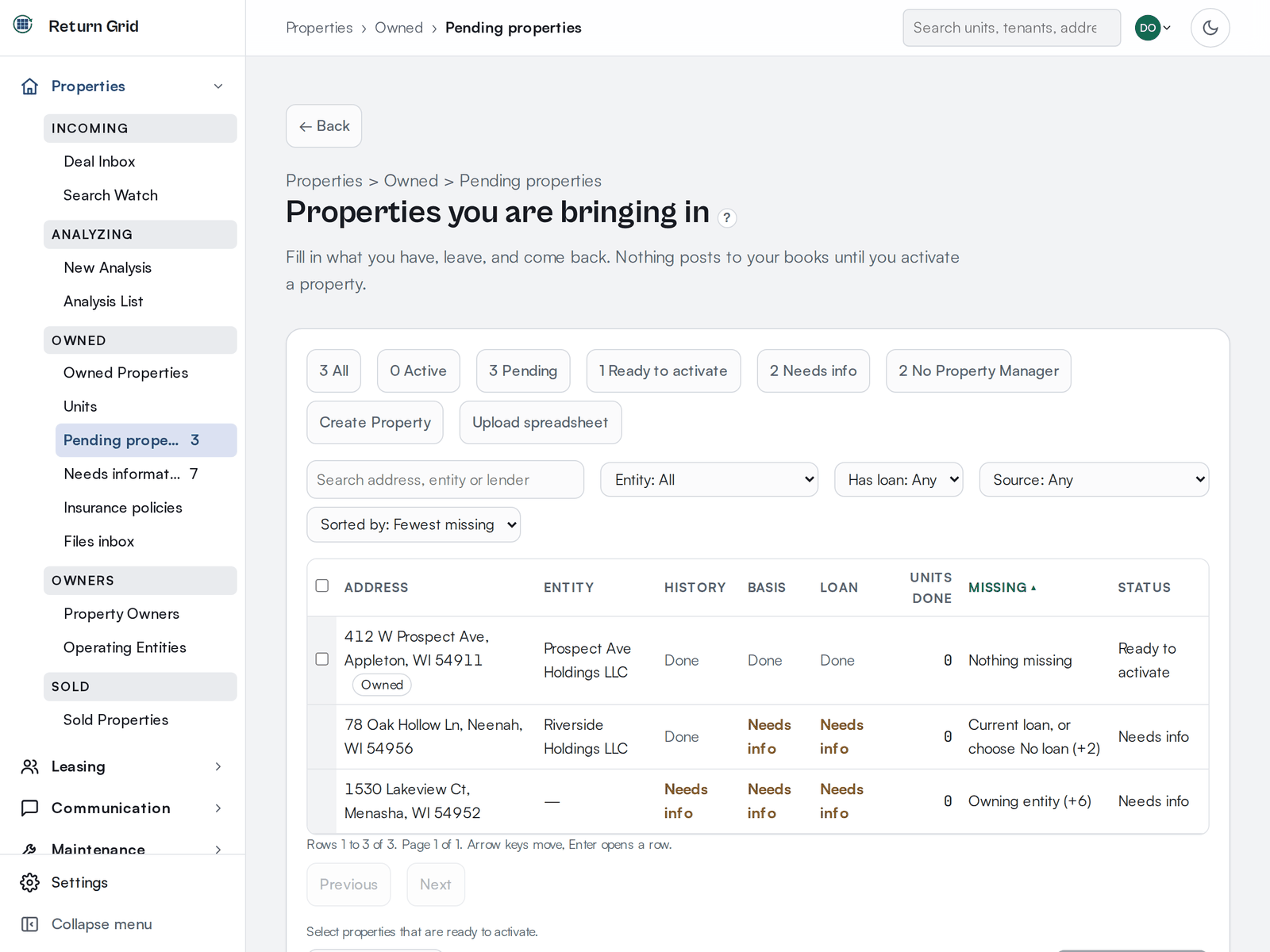Click the Upload spreadsheet button
Viewport: 1270px width, 952px height.
click(541, 423)
